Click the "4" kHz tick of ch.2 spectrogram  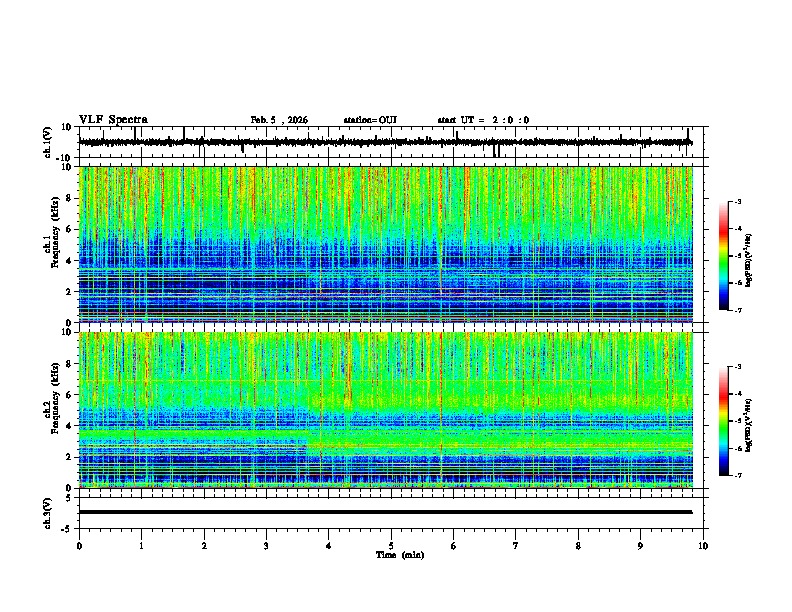click(70, 426)
